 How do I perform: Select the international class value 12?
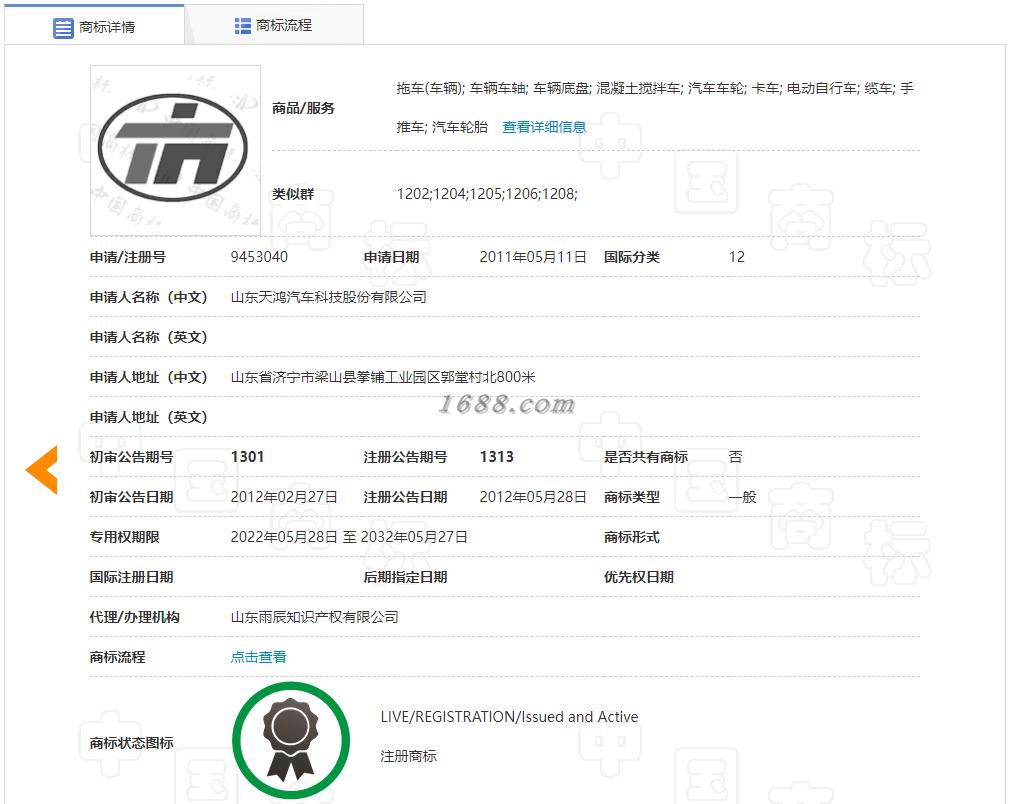click(736, 257)
